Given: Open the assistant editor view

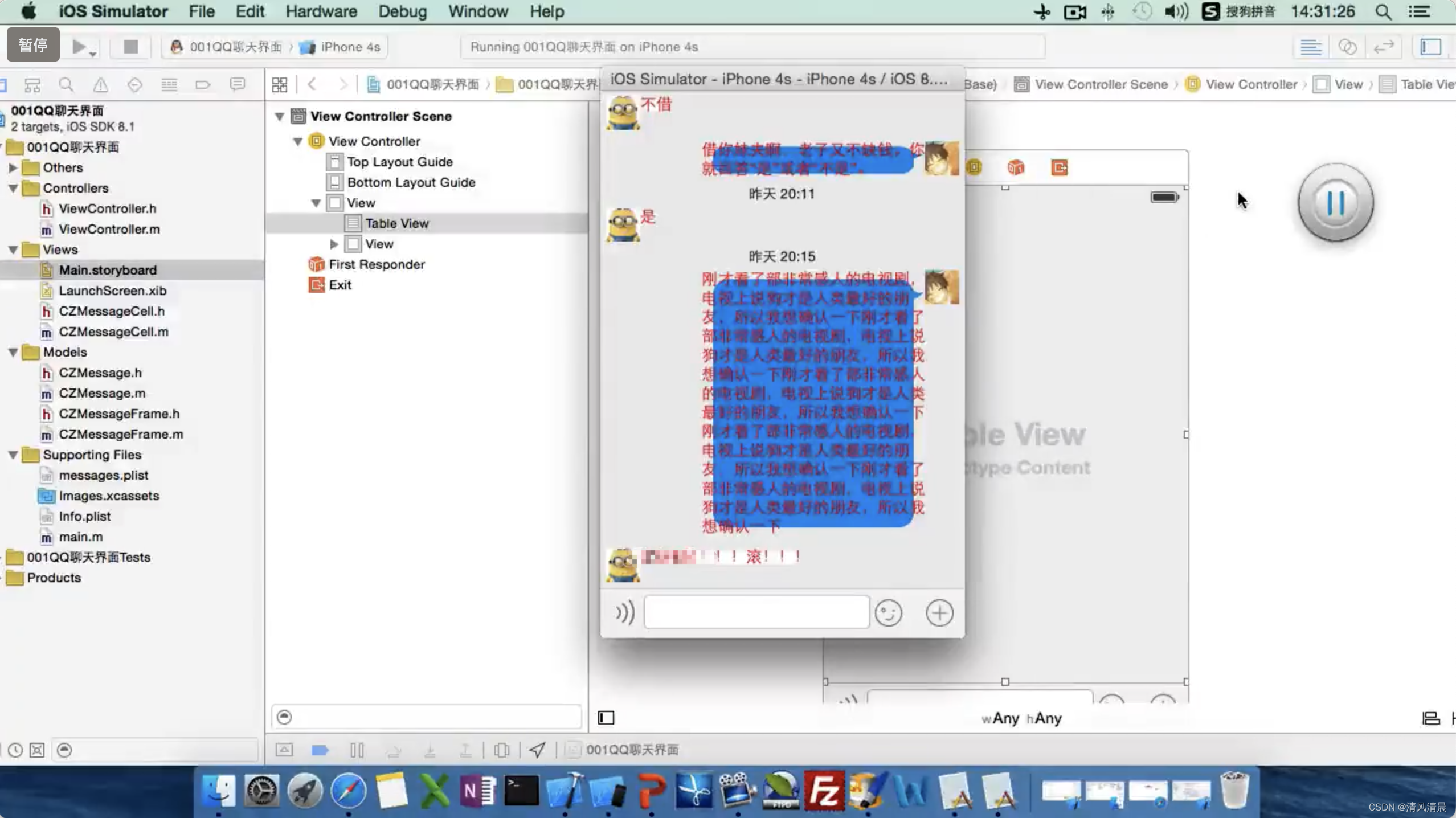Looking at the screenshot, I should coord(1347,47).
